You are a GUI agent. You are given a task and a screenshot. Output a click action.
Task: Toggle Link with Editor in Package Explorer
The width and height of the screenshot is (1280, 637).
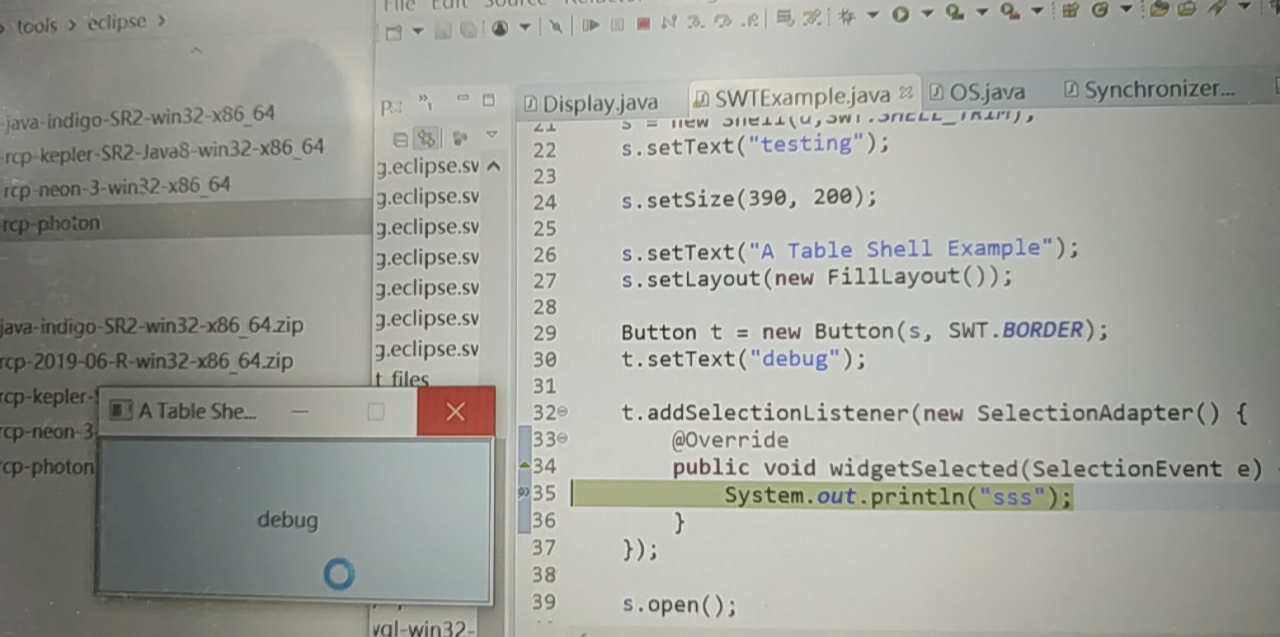click(x=427, y=138)
